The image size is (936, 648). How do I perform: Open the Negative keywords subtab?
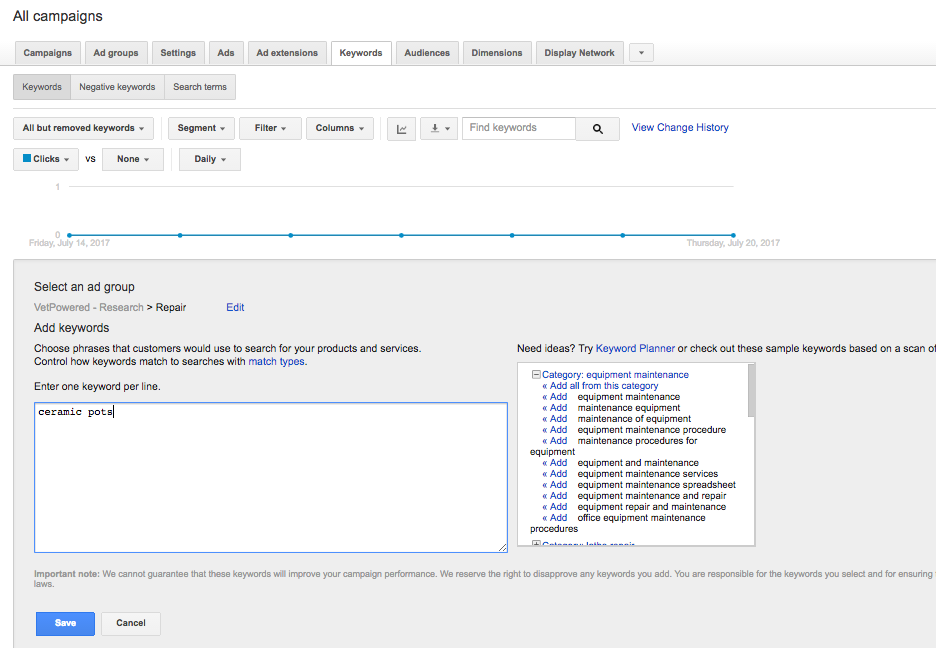point(117,87)
